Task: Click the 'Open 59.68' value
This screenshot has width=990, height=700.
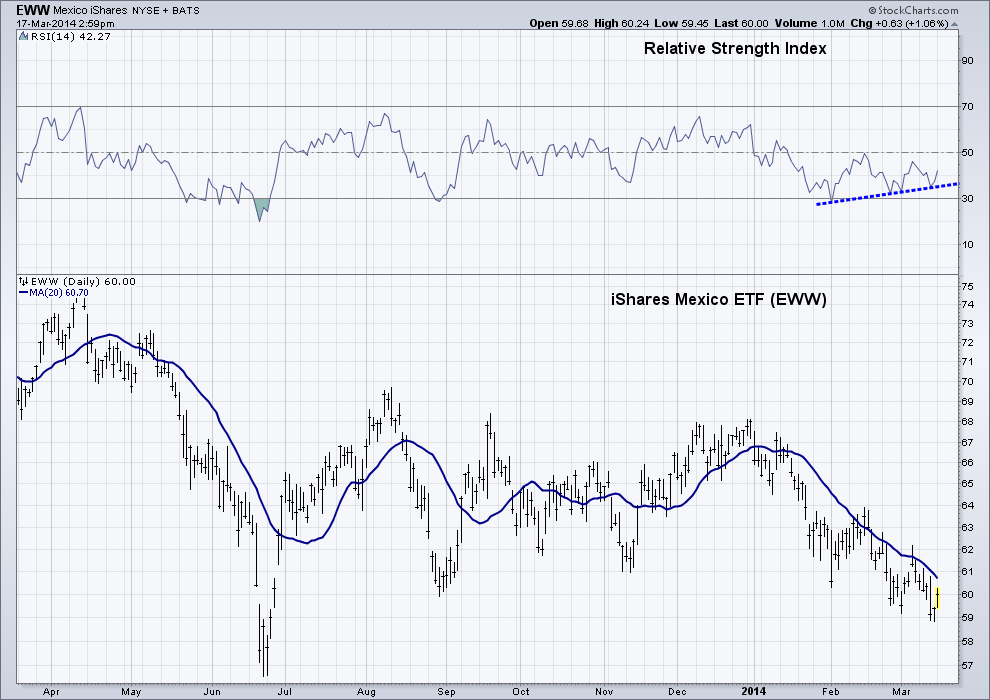Action: tap(559, 23)
